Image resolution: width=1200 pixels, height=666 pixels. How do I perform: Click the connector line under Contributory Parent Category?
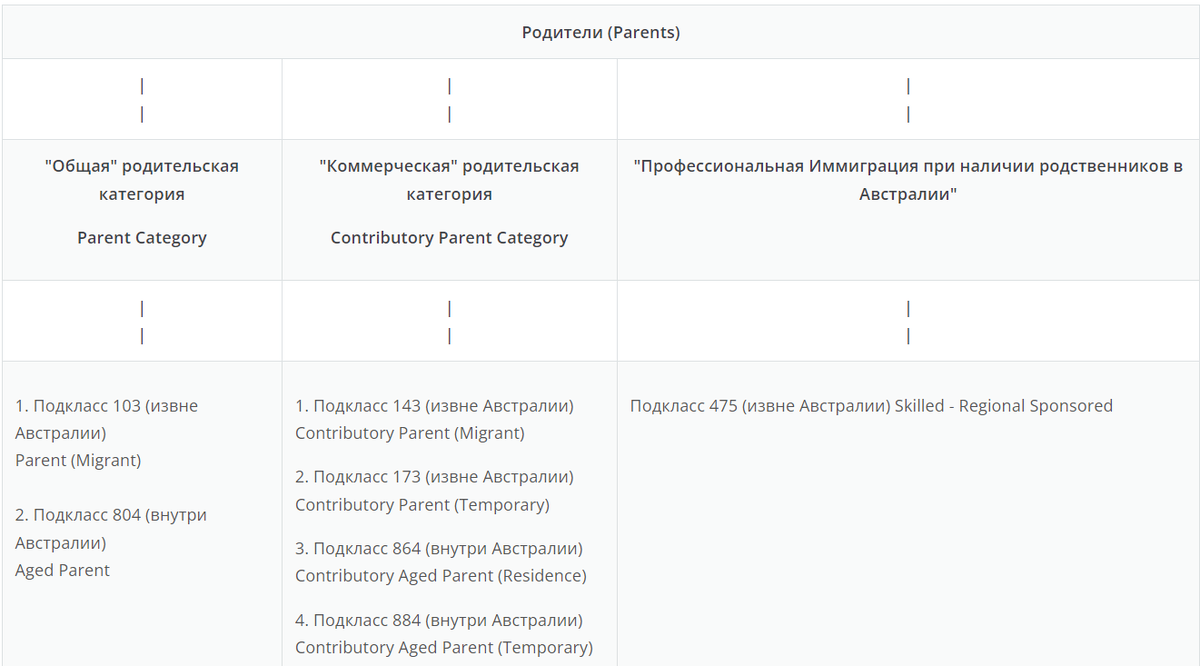450,322
